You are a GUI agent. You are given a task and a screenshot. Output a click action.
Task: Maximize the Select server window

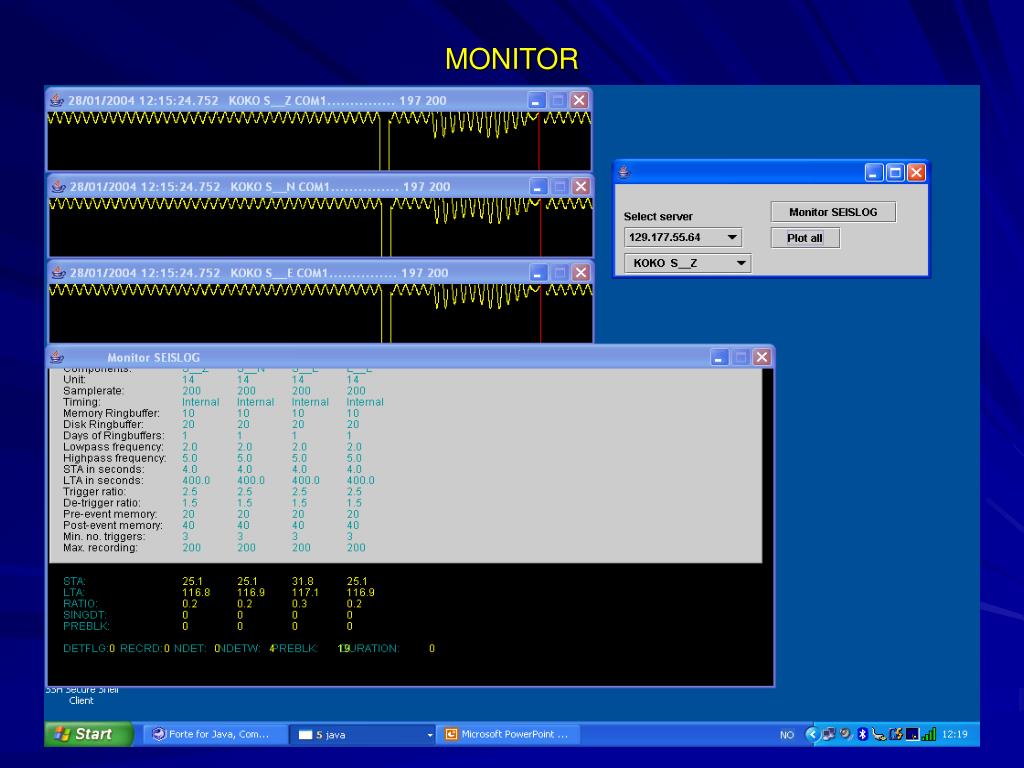point(895,172)
